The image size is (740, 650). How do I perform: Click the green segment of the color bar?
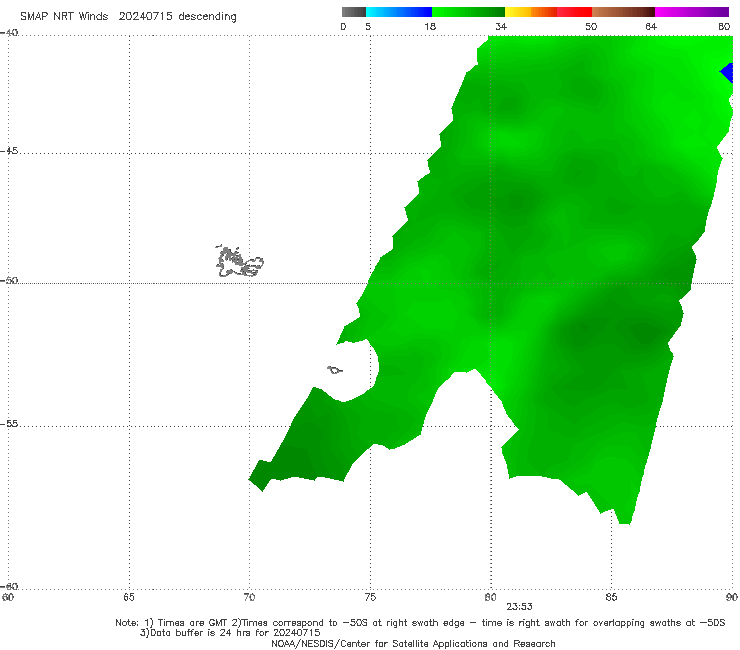point(468,12)
